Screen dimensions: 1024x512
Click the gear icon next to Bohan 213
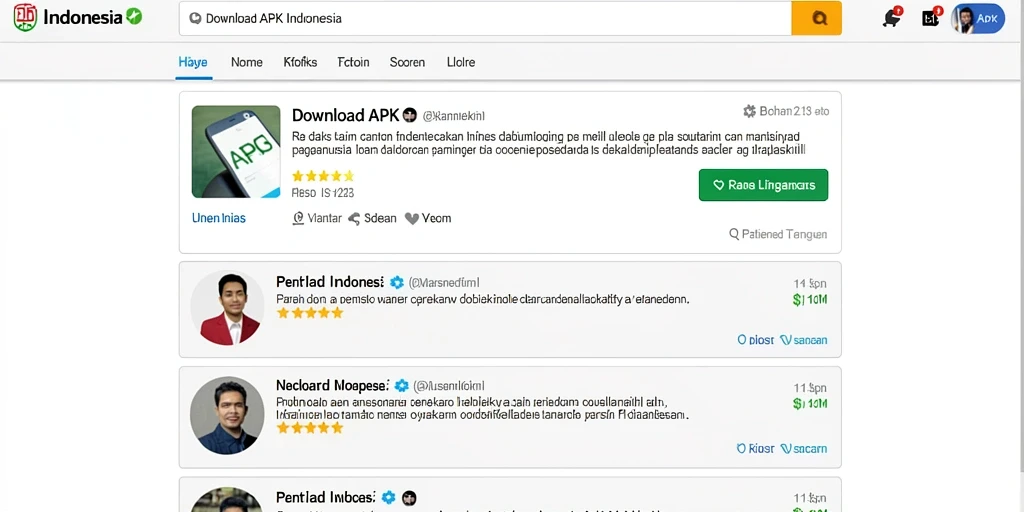point(749,111)
